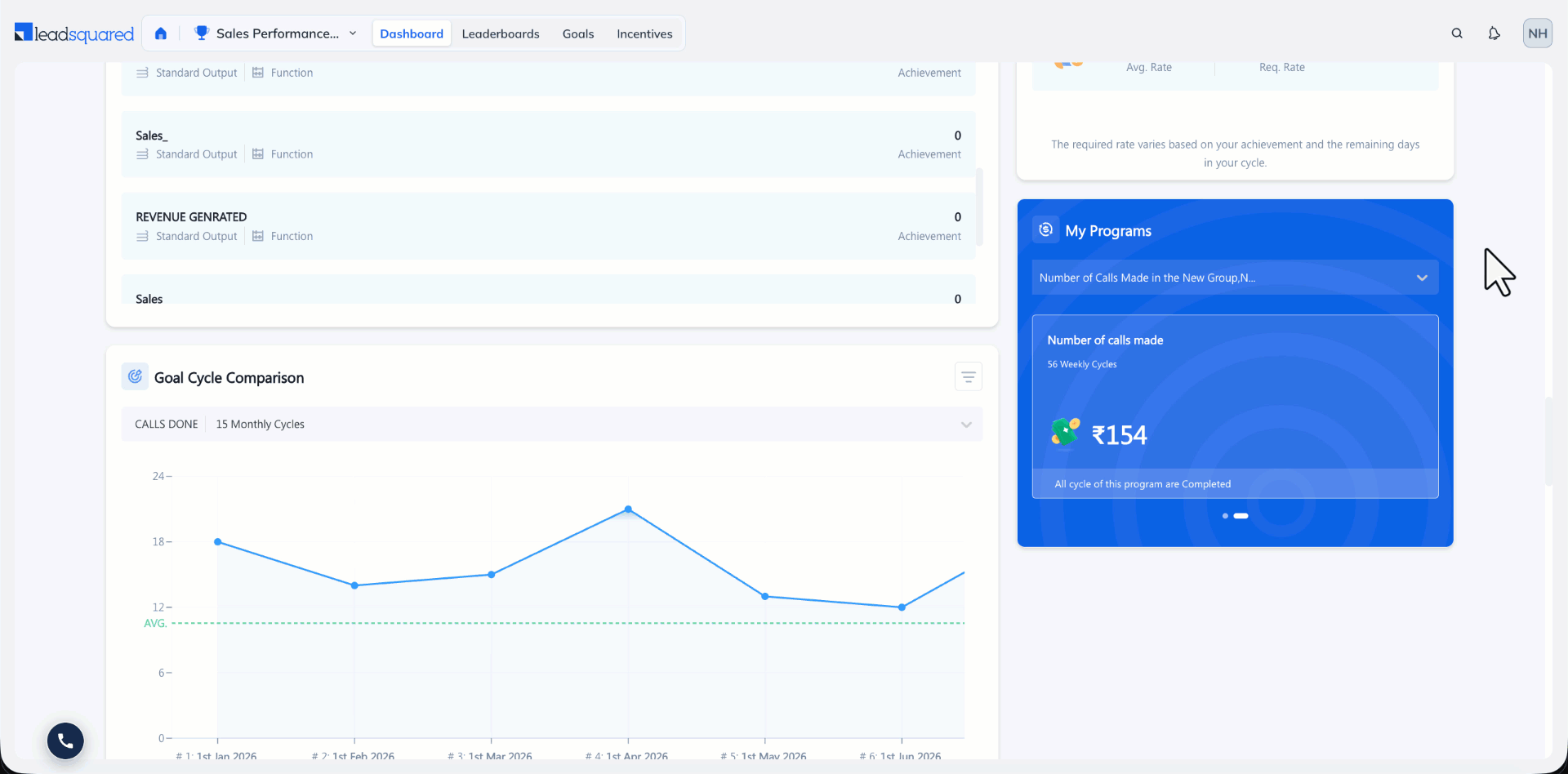The width and height of the screenshot is (1568, 774).
Task: Open the search magnifier icon
Action: tap(1457, 33)
